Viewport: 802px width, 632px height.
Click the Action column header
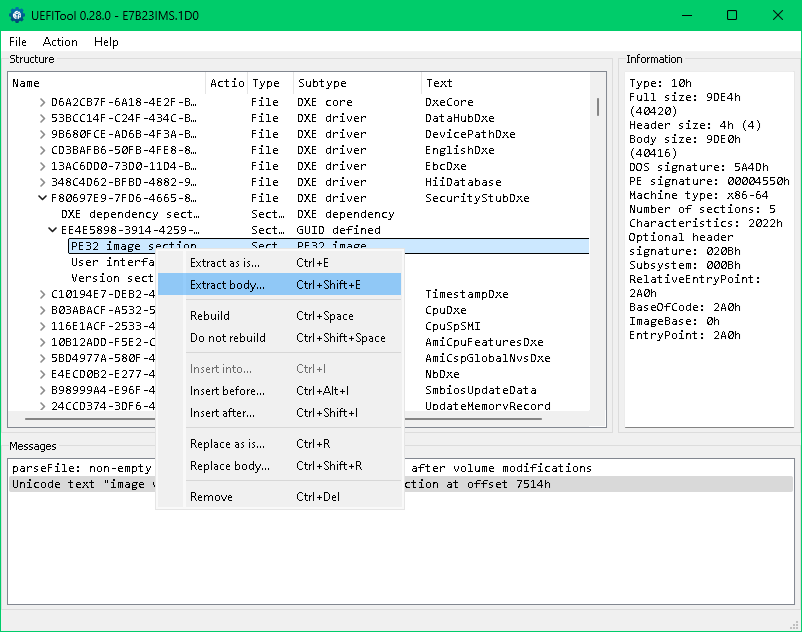pos(227,83)
